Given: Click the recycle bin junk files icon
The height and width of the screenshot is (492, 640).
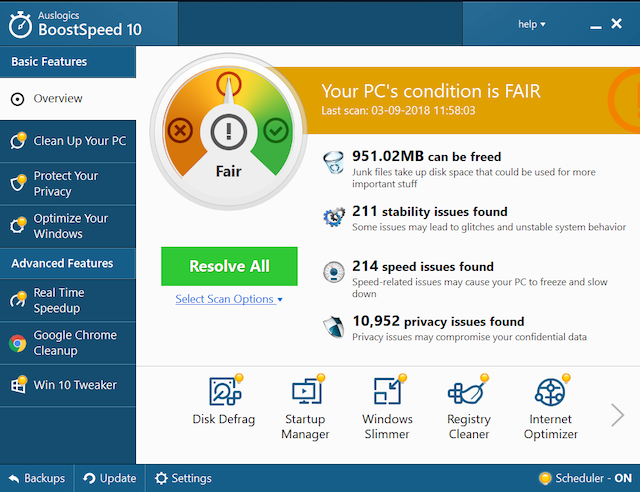Looking at the screenshot, I should (x=334, y=163).
